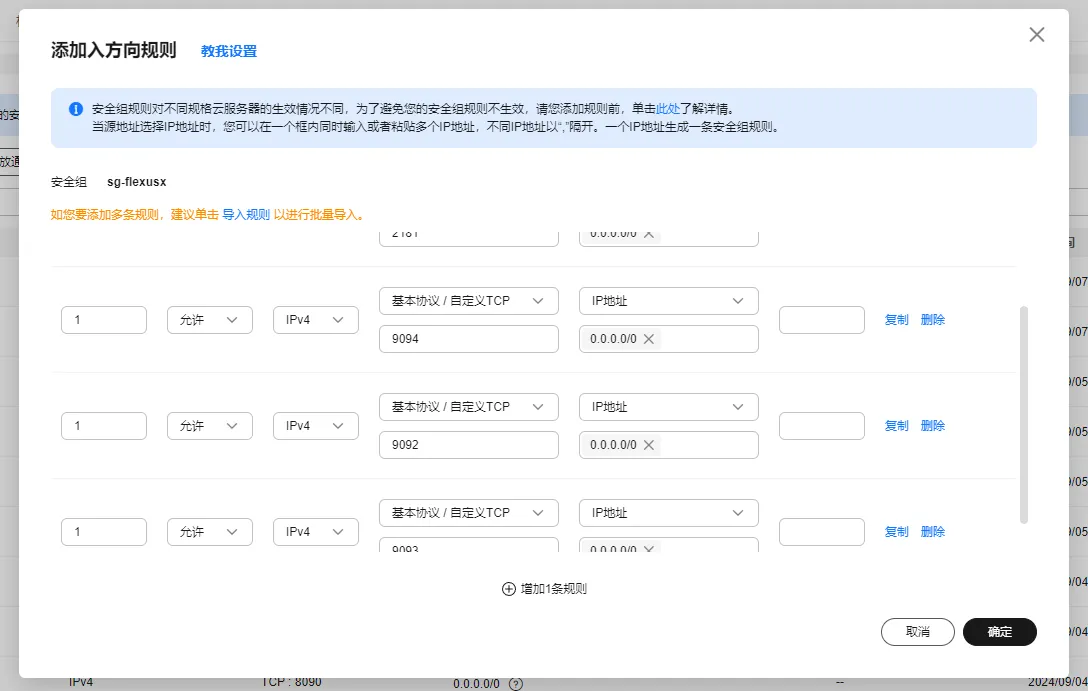1088x691 pixels.
Task: Delete the bottom rule with 删除
Action: click(x=933, y=532)
